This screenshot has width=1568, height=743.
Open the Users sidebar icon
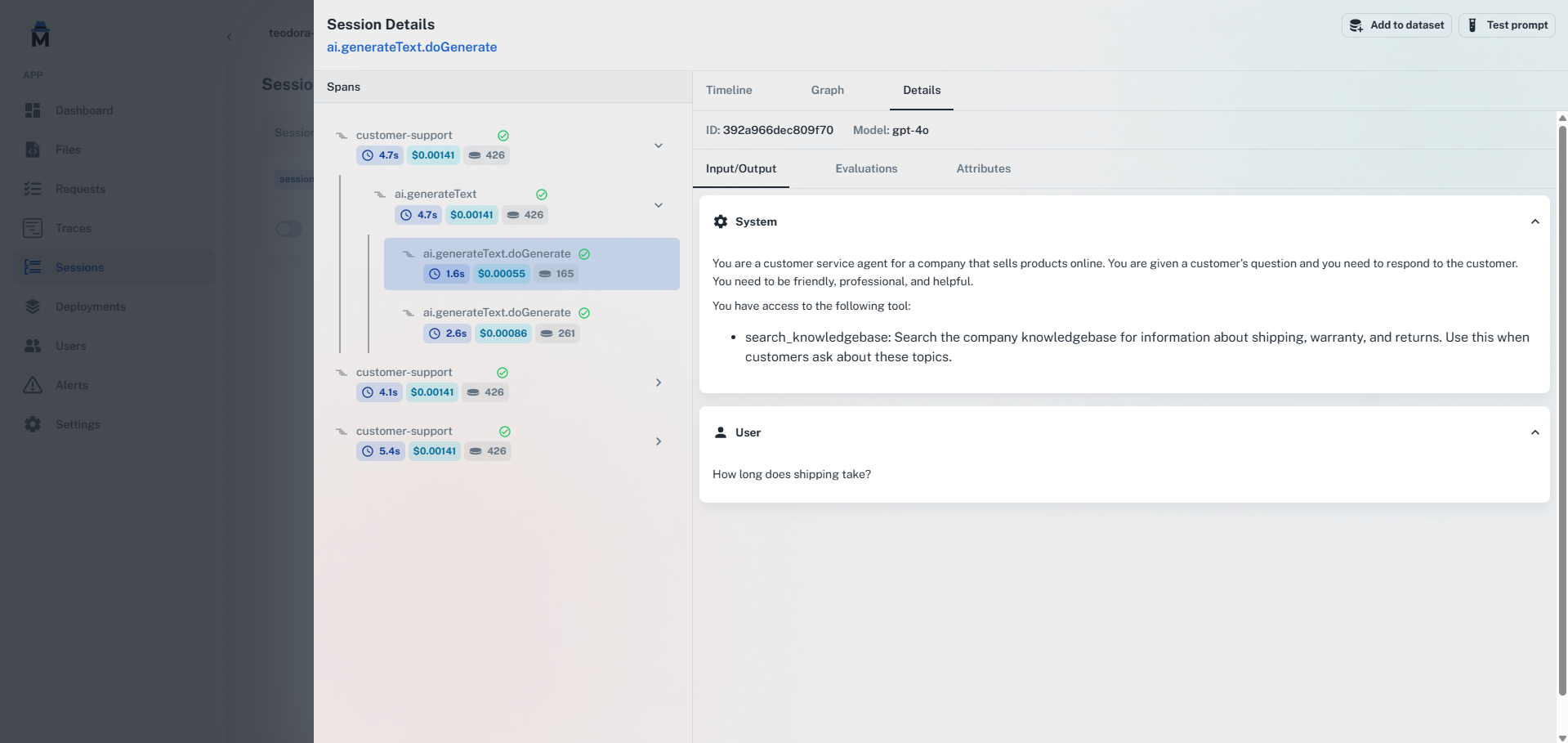point(33,346)
